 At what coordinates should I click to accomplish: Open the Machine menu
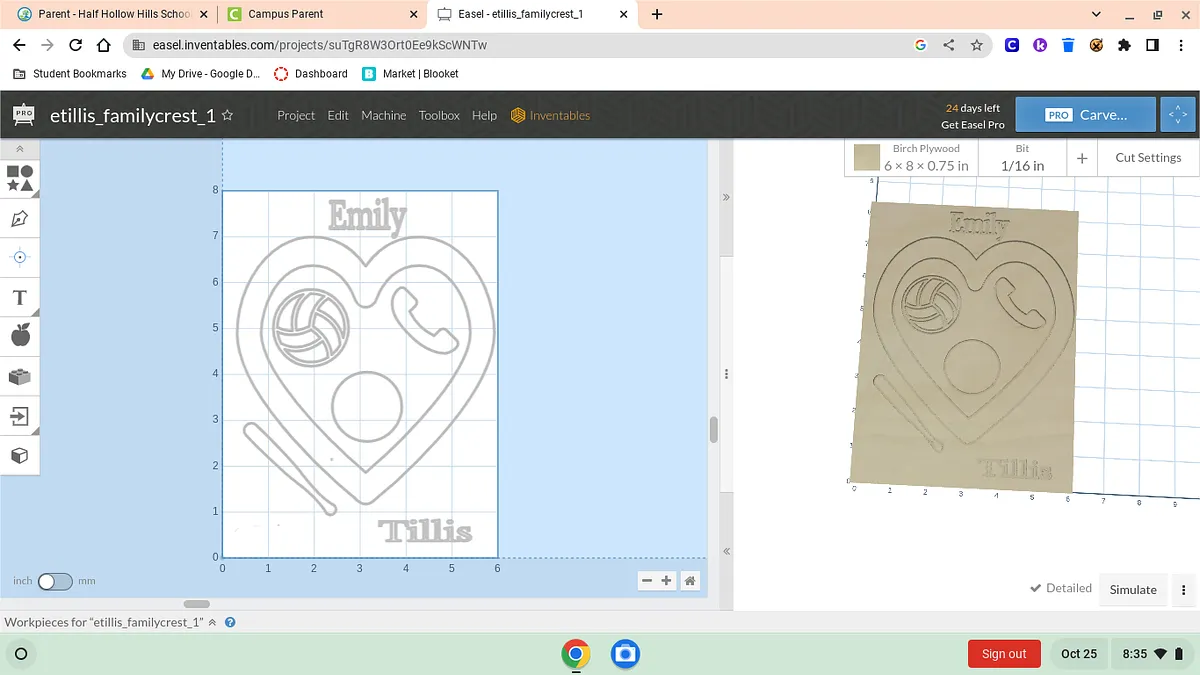click(x=383, y=116)
